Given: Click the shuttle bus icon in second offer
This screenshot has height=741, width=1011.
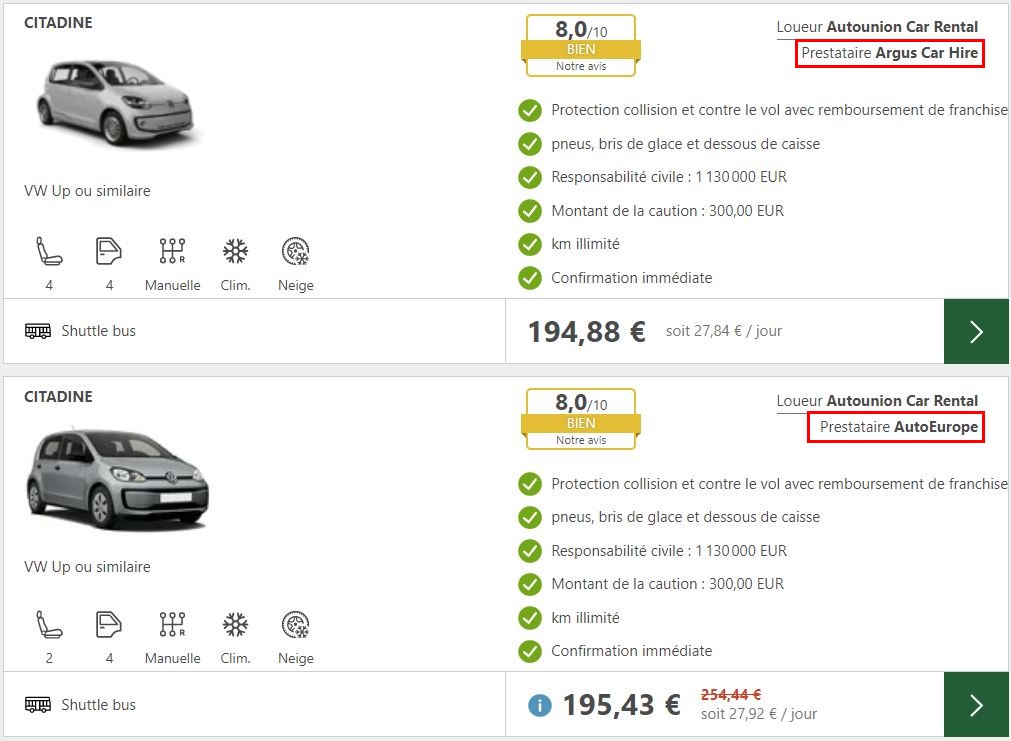Looking at the screenshot, I should point(38,705).
